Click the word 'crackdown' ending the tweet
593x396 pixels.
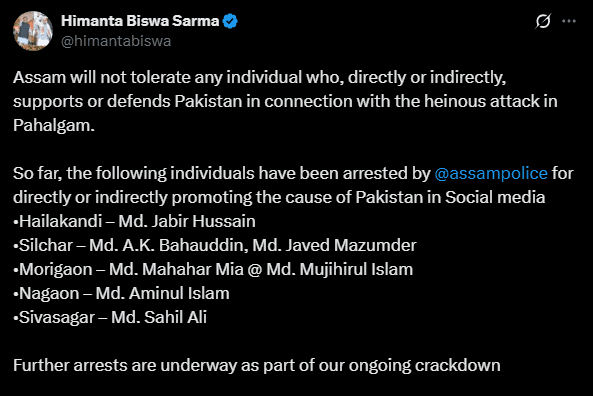point(458,365)
